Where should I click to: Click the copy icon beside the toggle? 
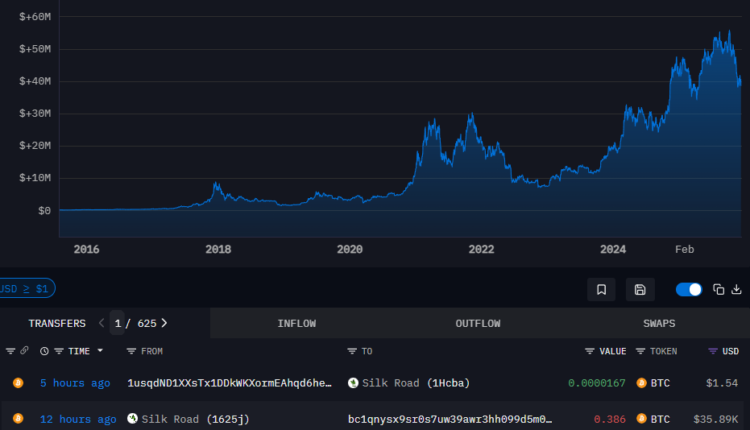pyautogui.click(x=718, y=290)
